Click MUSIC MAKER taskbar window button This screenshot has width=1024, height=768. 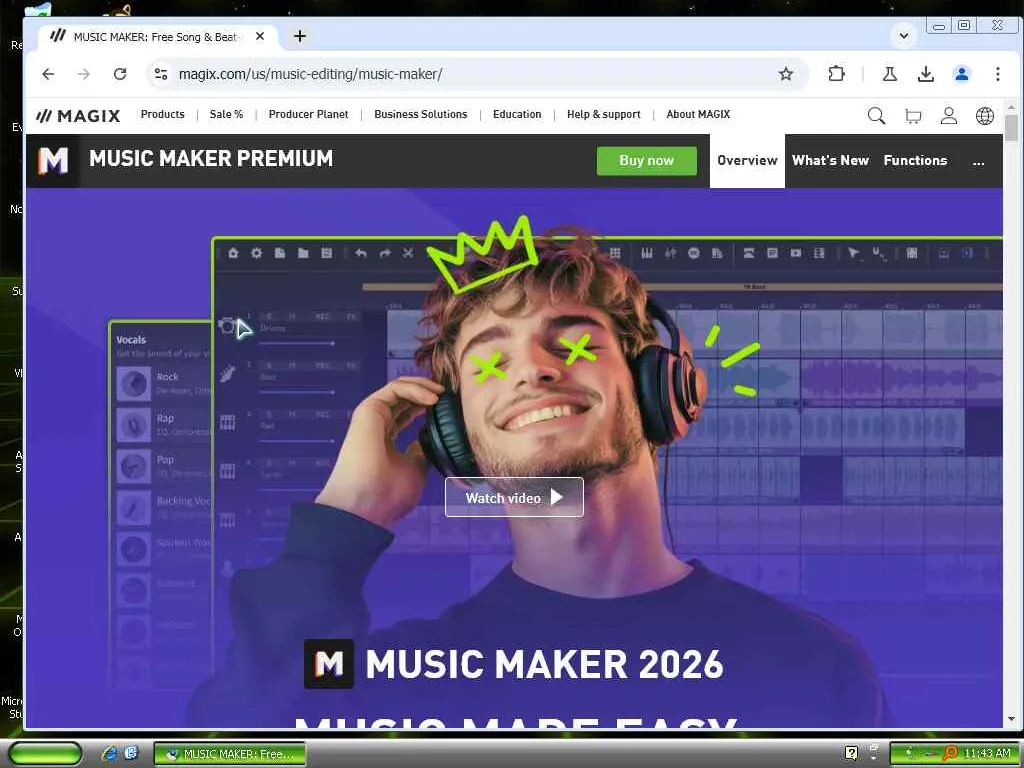pyautogui.click(x=230, y=754)
